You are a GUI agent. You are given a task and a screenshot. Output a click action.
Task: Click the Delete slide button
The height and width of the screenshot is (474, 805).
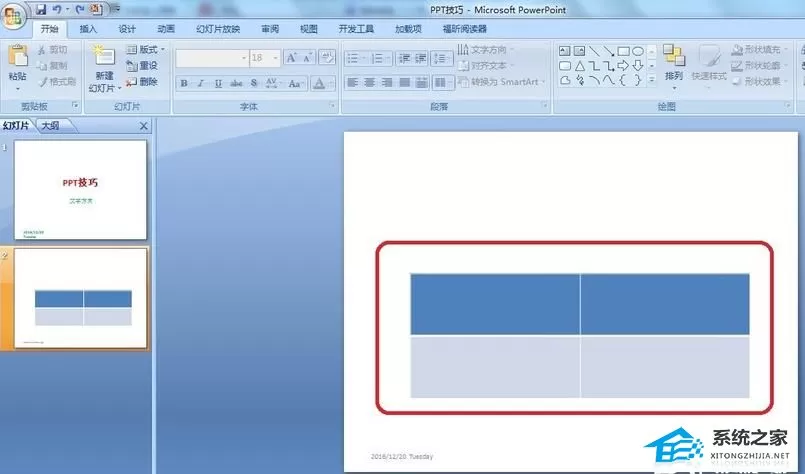pos(142,82)
